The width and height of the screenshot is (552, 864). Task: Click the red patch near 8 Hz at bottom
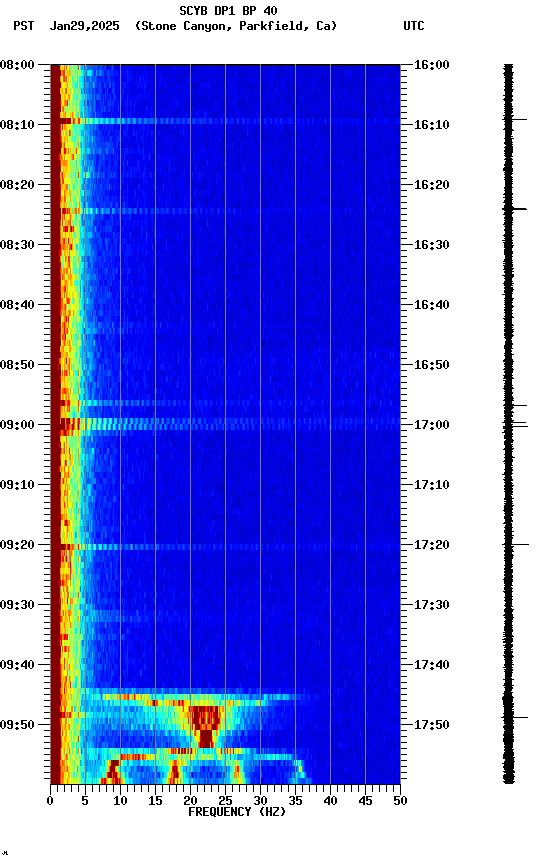coord(112,771)
